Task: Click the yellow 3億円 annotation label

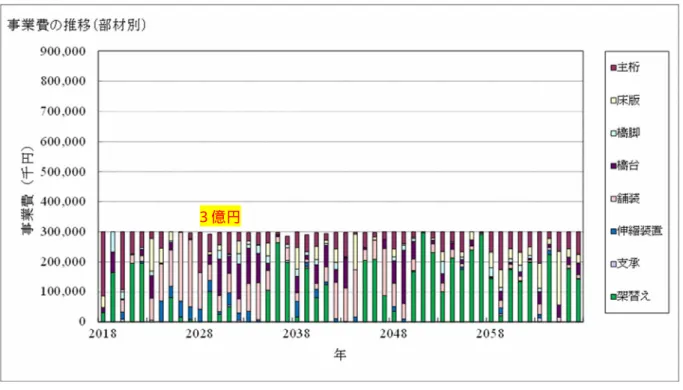Action: [x=220, y=216]
